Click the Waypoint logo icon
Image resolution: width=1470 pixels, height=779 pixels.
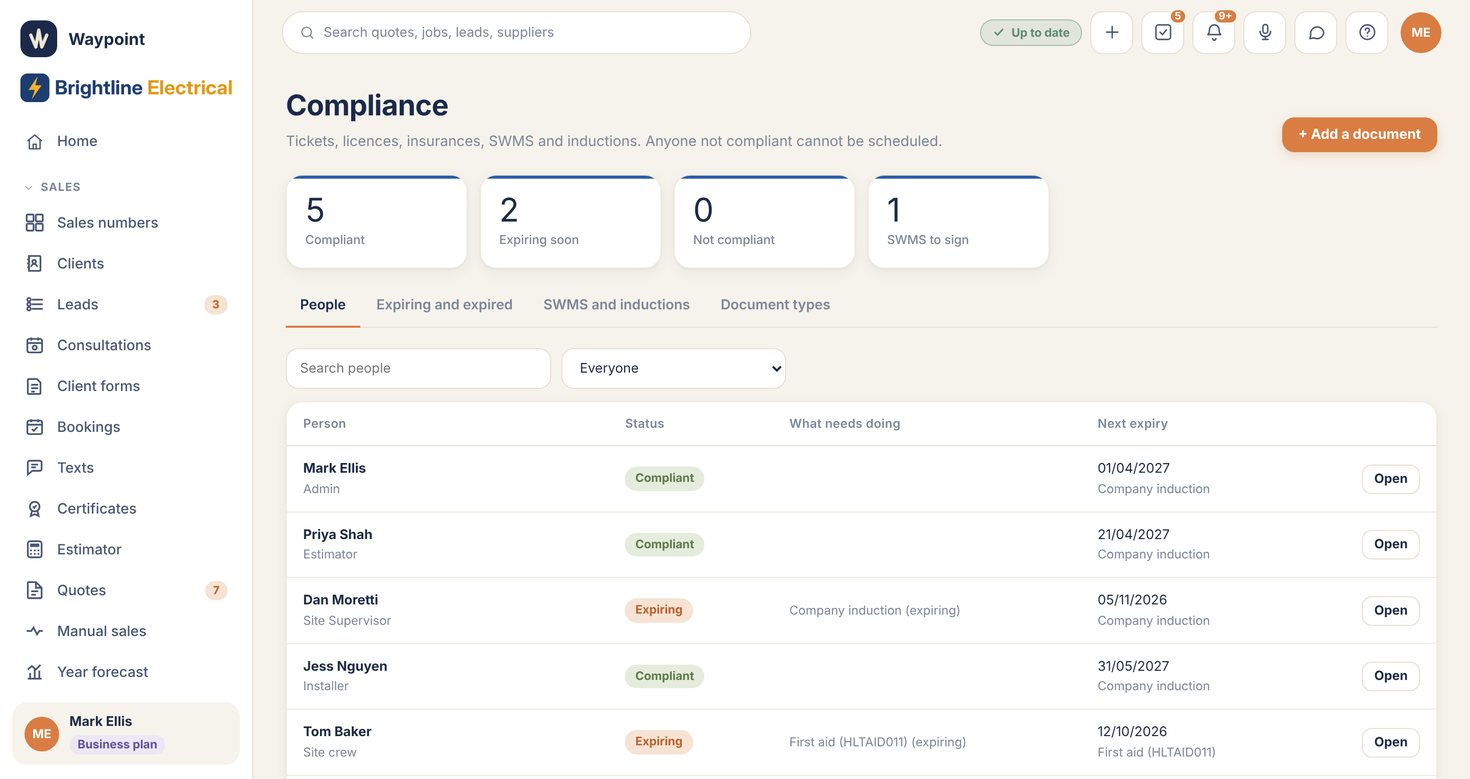click(39, 39)
